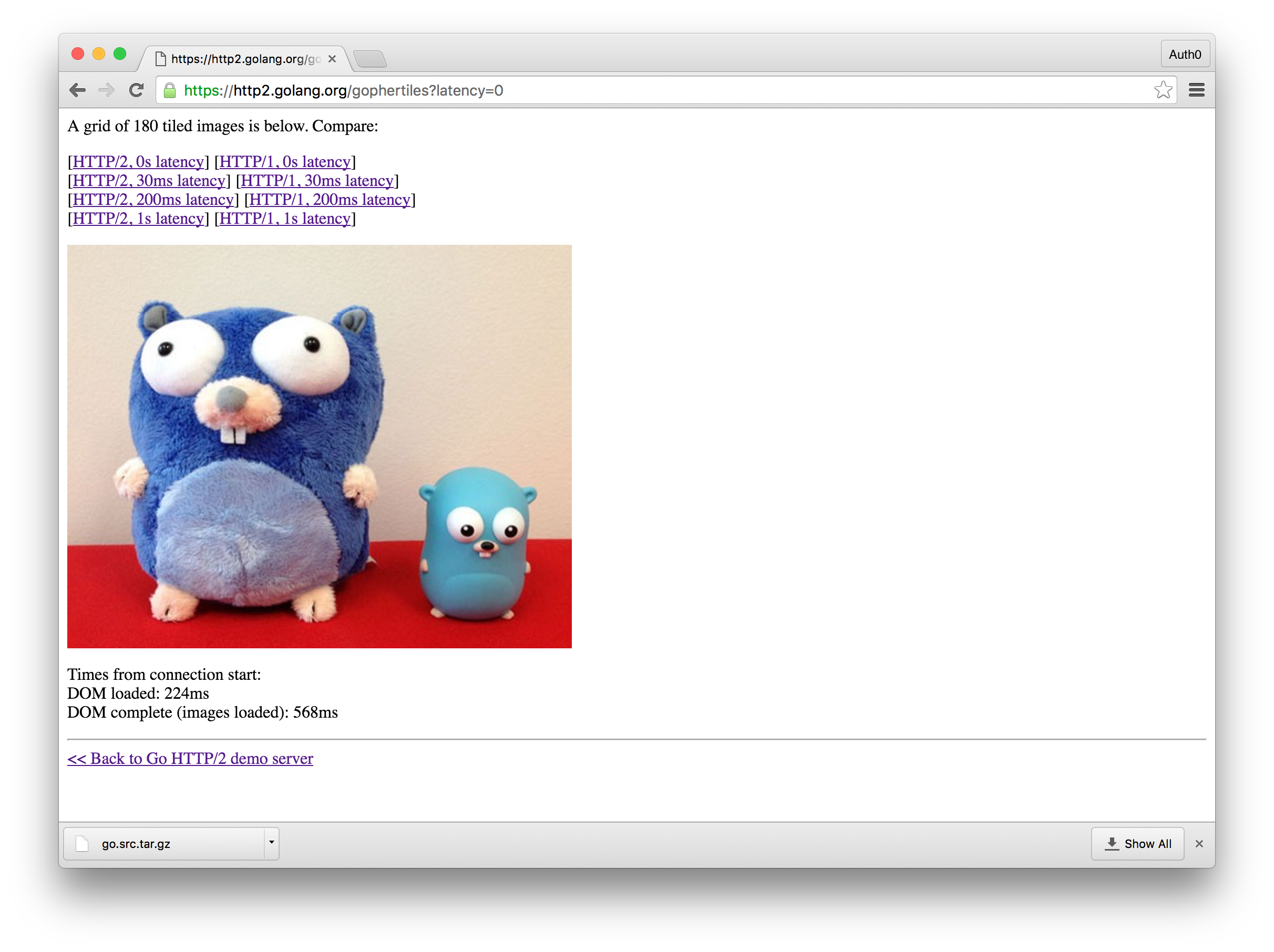Open HTTP/1, 30ms latency link
The height and width of the screenshot is (952, 1274).
[317, 181]
